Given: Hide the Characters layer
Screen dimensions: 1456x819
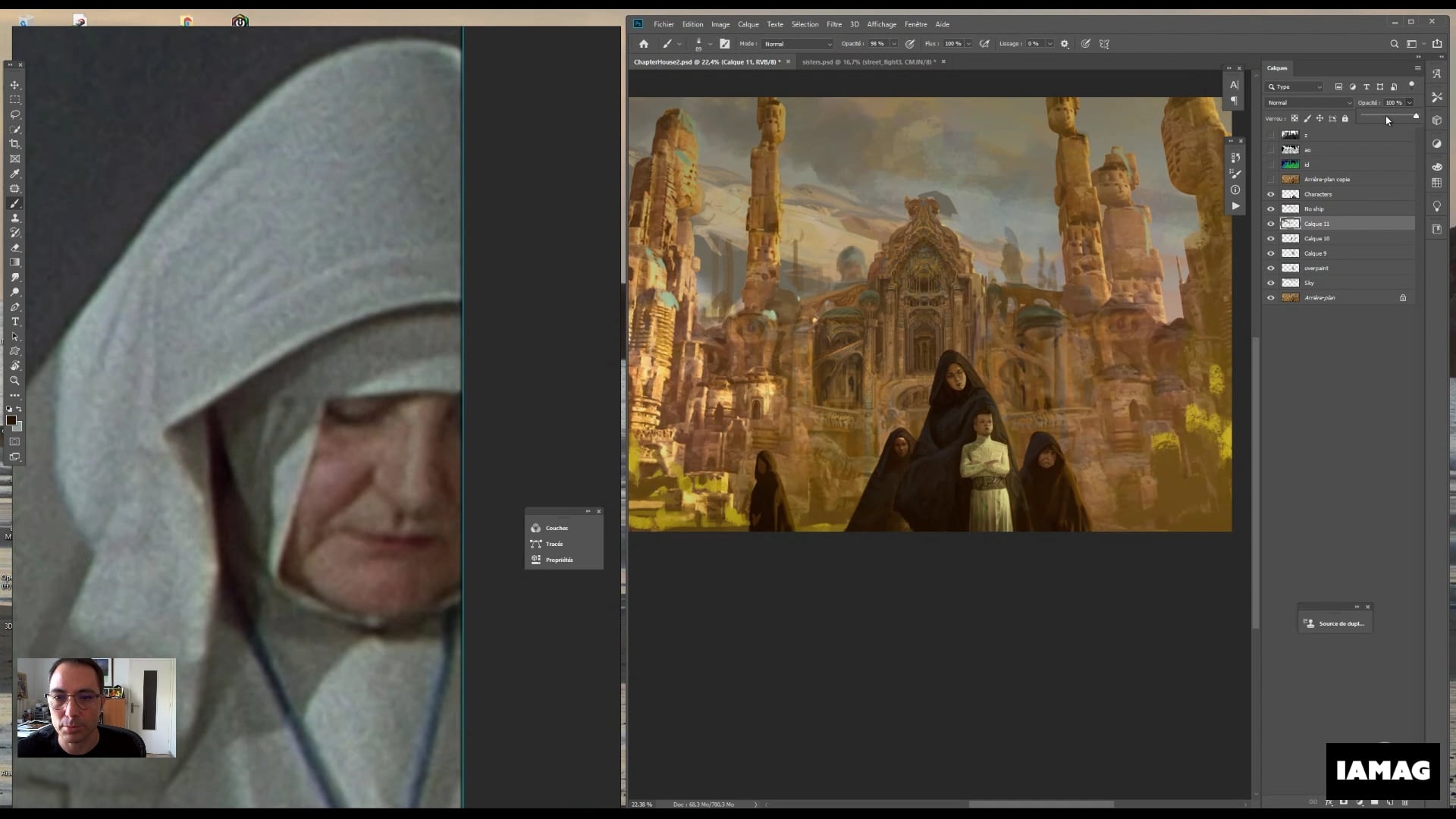Looking at the screenshot, I should click(x=1271, y=194).
